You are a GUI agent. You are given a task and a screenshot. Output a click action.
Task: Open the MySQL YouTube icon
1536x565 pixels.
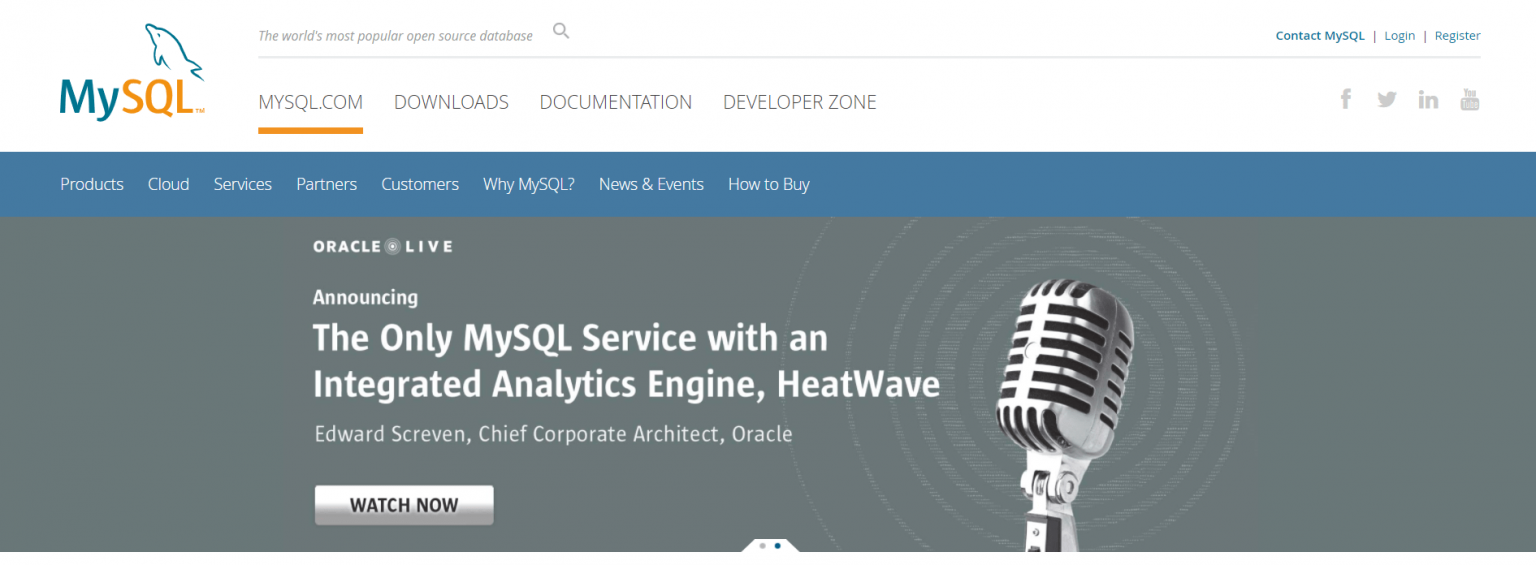(x=1469, y=99)
